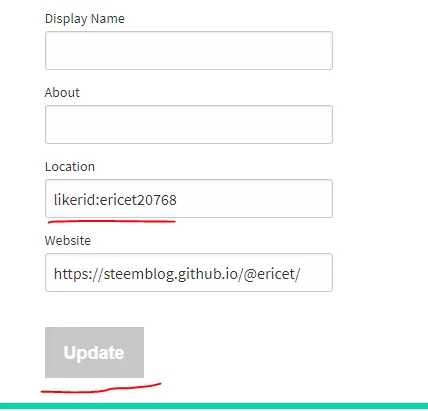Click the Update button
Image resolution: width=428 pixels, height=411 pixels.
pyautogui.click(x=94, y=352)
